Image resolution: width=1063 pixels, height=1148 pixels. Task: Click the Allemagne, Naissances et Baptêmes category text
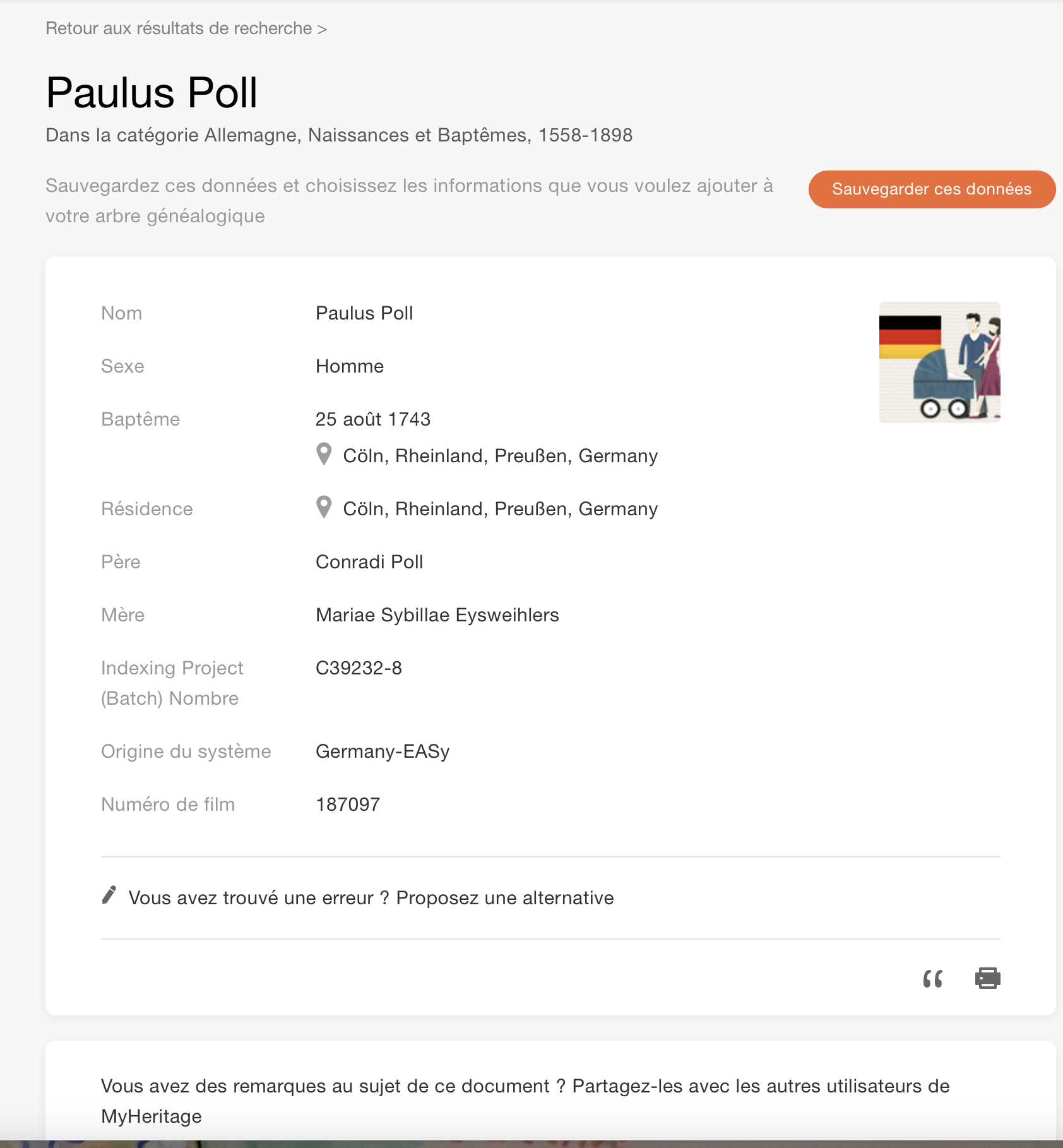(418, 135)
